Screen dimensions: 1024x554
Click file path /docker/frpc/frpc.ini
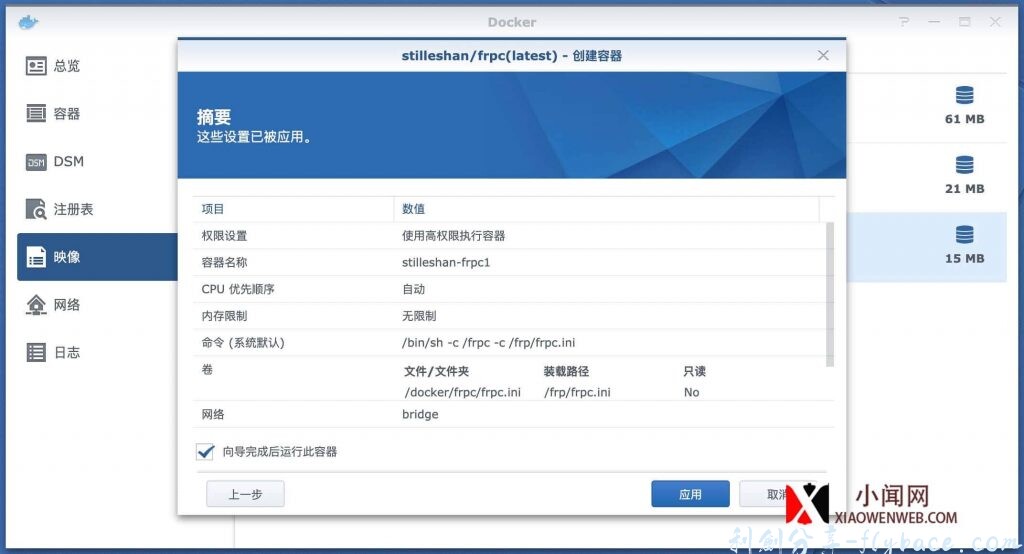click(462, 392)
